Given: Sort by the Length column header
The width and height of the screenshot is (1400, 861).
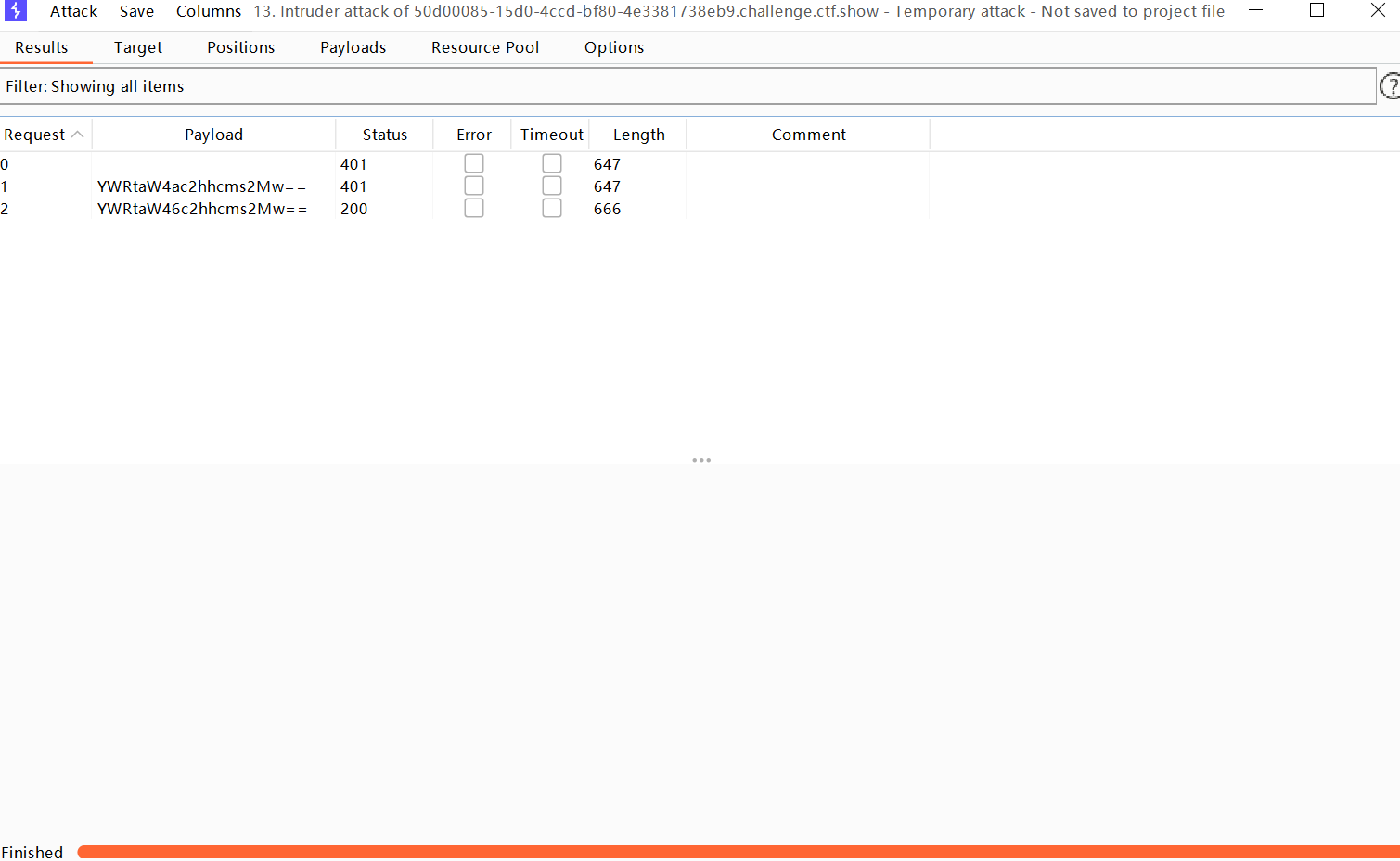Looking at the screenshot, I should [x=639, y=135].
